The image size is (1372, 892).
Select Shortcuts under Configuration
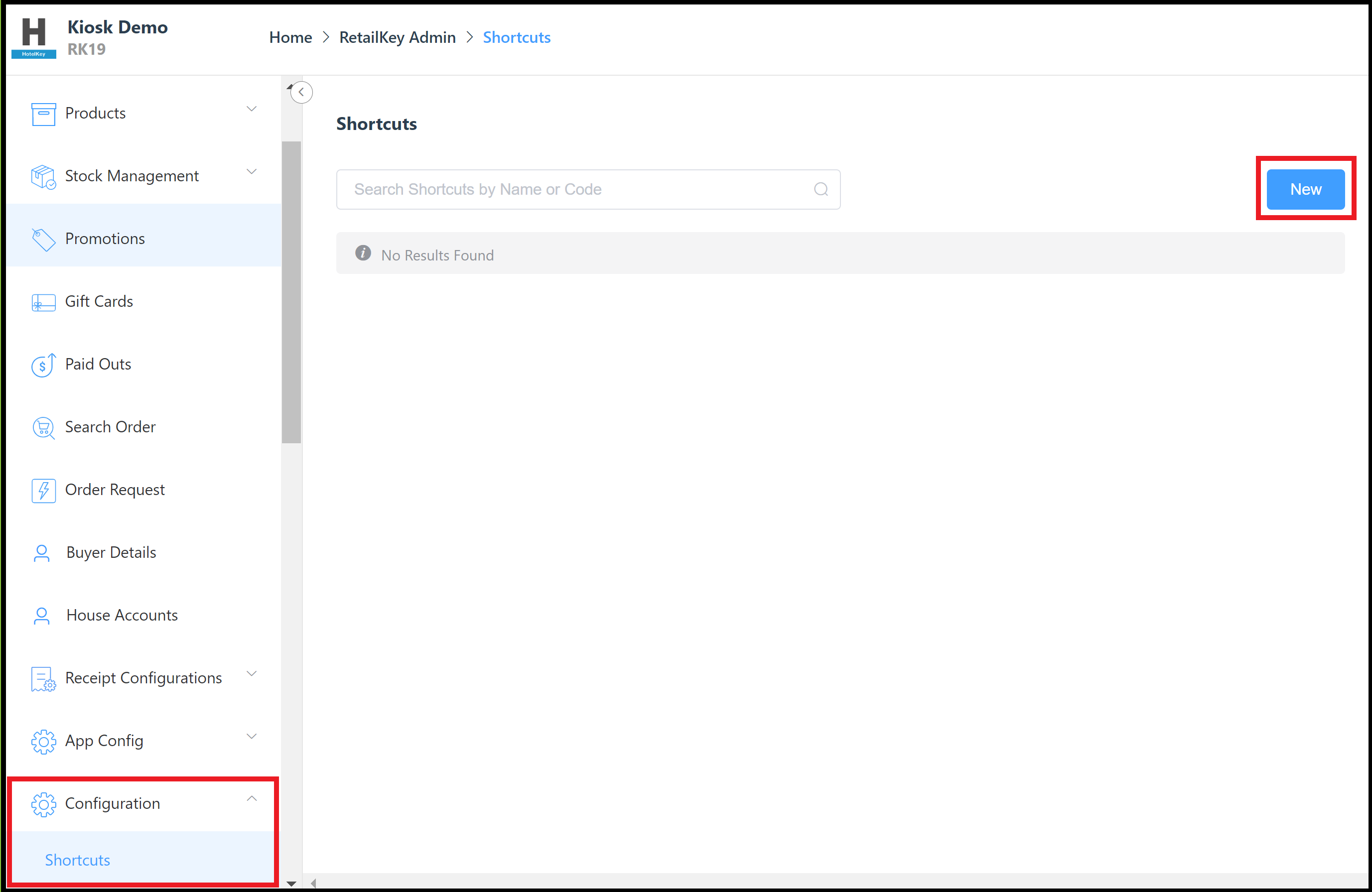tap(77, 860)
